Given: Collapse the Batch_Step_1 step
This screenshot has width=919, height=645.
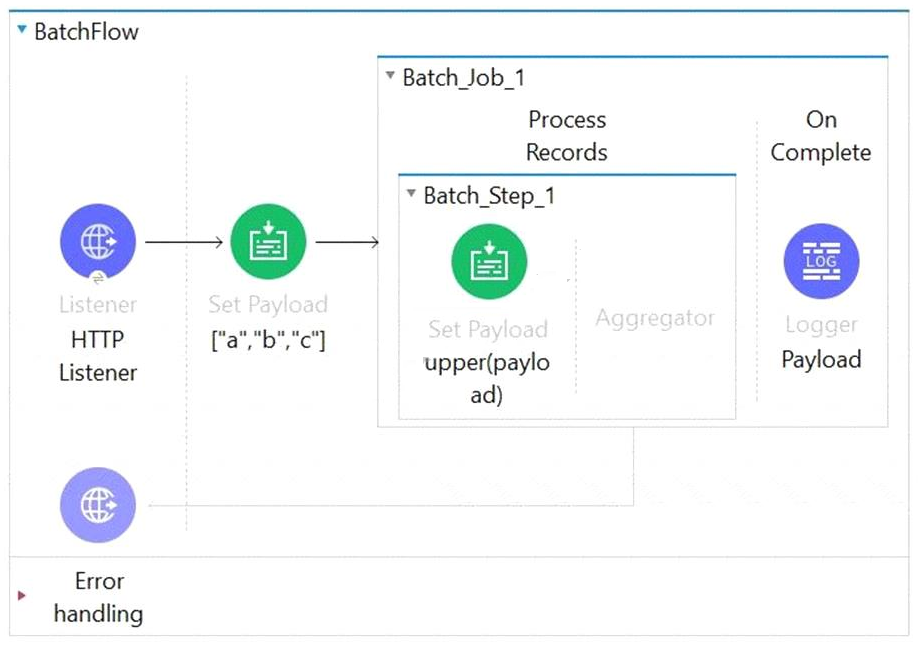Looking at the screenshot, I should click(x=411, y=194).
